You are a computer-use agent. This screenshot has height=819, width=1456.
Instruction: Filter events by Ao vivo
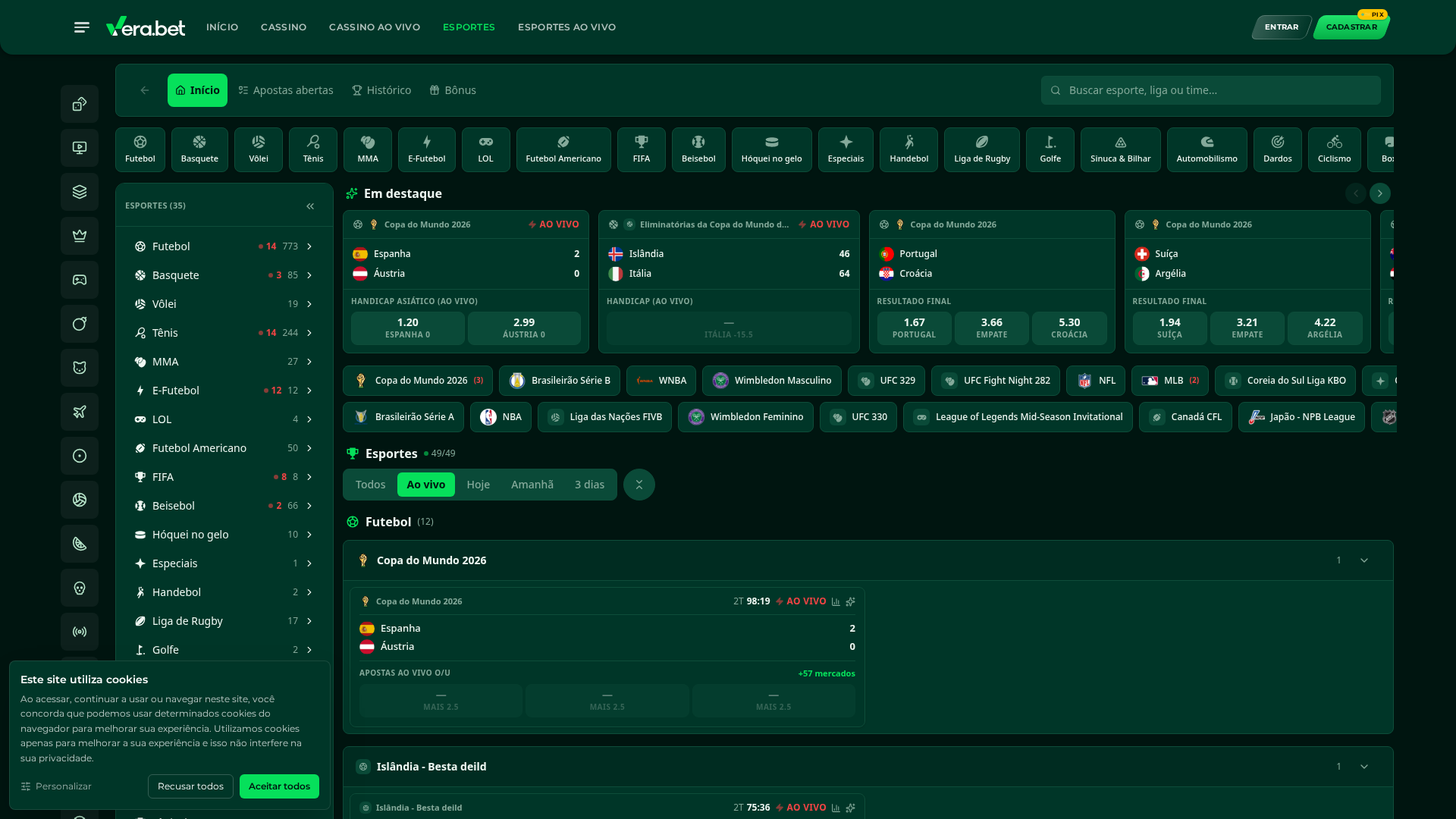click(x=426, y=485)
